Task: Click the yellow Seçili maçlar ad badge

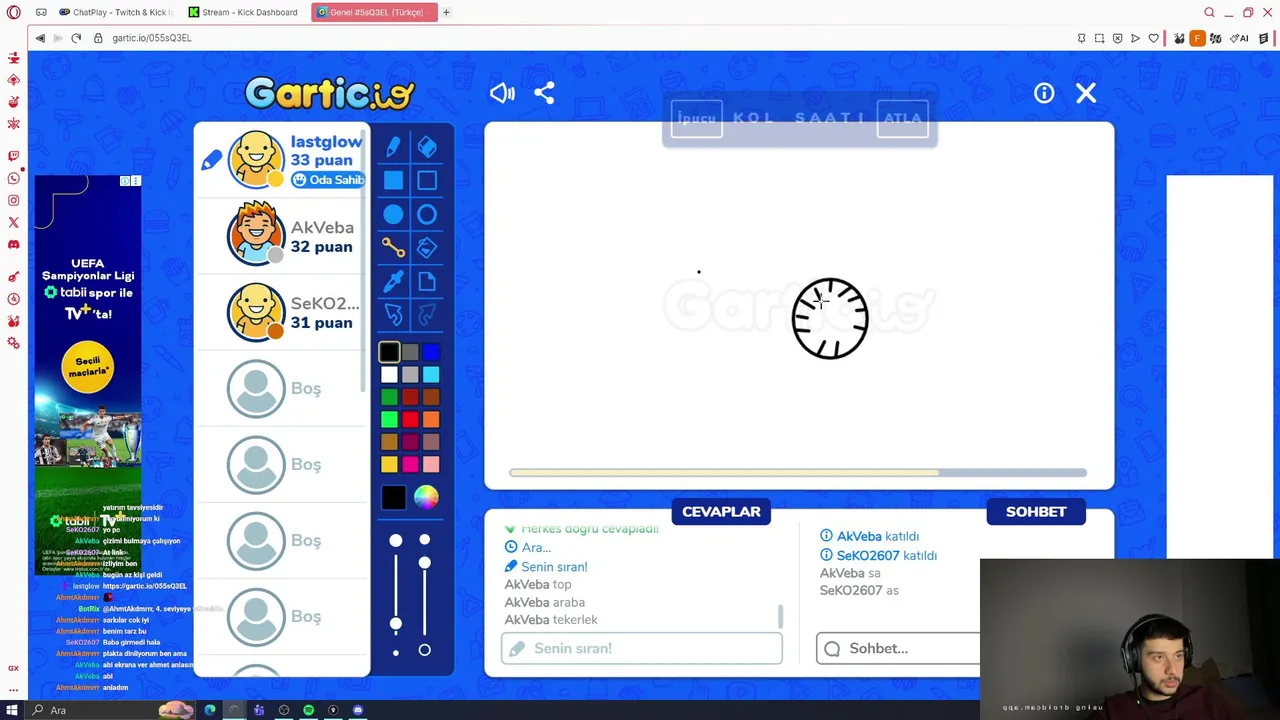Action: click(x=88, y=367)
